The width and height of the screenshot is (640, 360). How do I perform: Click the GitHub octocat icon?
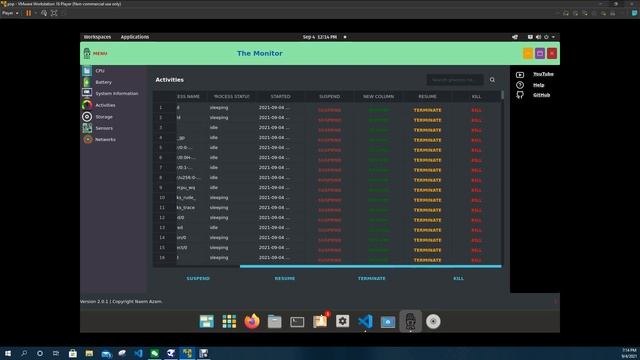coord(520,95)
